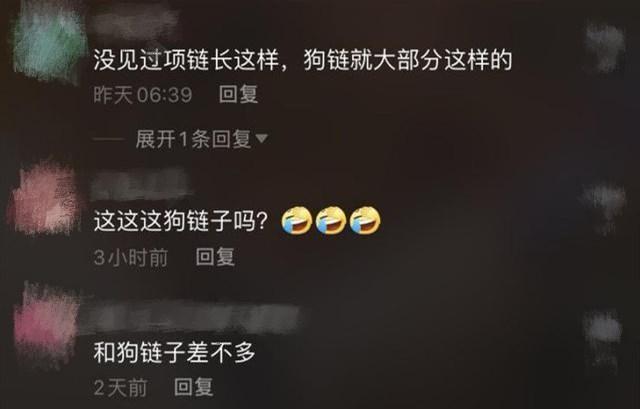Screen dimensions: 640x409
Task: Click 回复 next to 3小时前
Action: pos(215,257)
